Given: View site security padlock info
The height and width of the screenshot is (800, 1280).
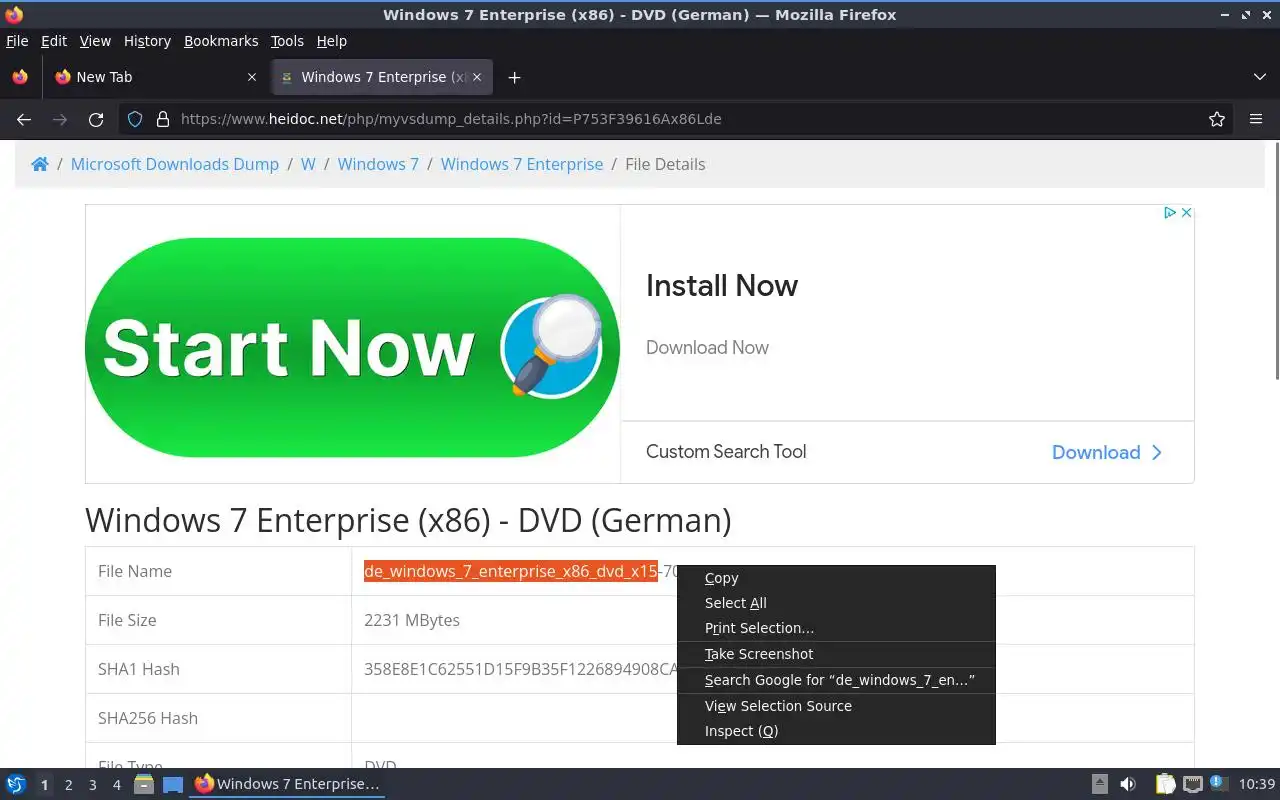Looking at the screenshot, I should pyautogui.click(x=163, y=119).
